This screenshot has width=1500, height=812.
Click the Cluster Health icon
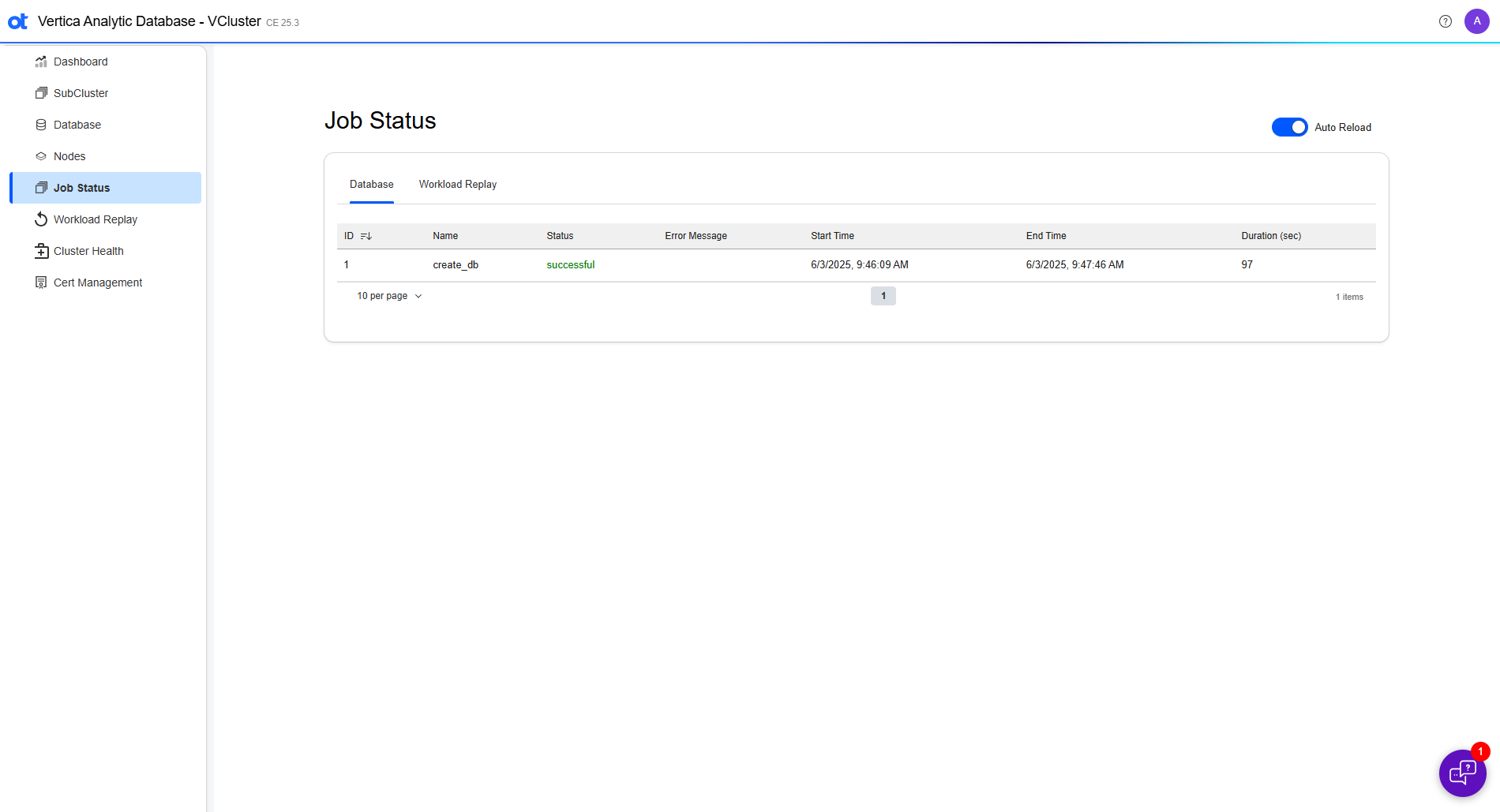pos(41,251)
